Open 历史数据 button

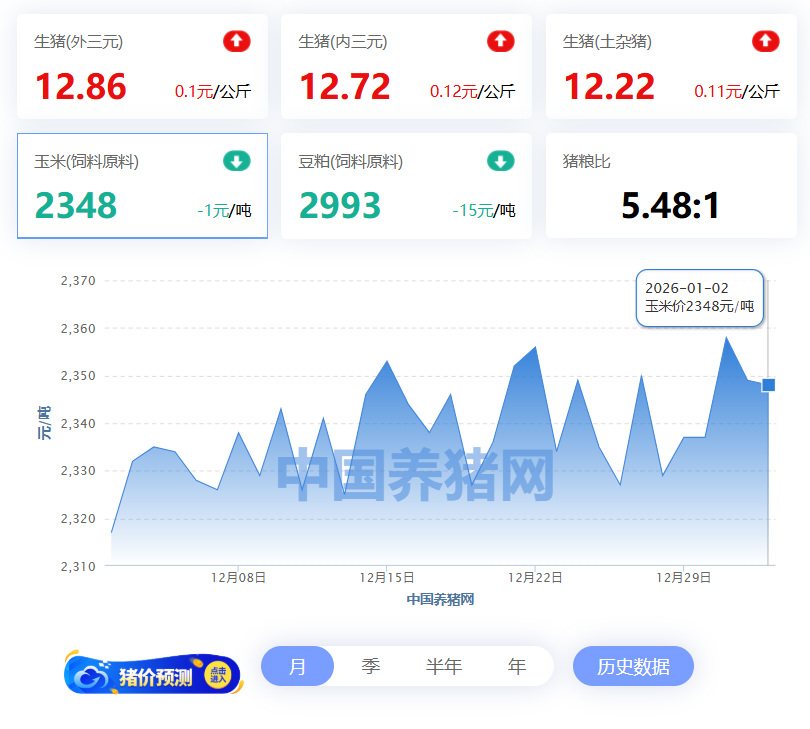click(633, 666)
